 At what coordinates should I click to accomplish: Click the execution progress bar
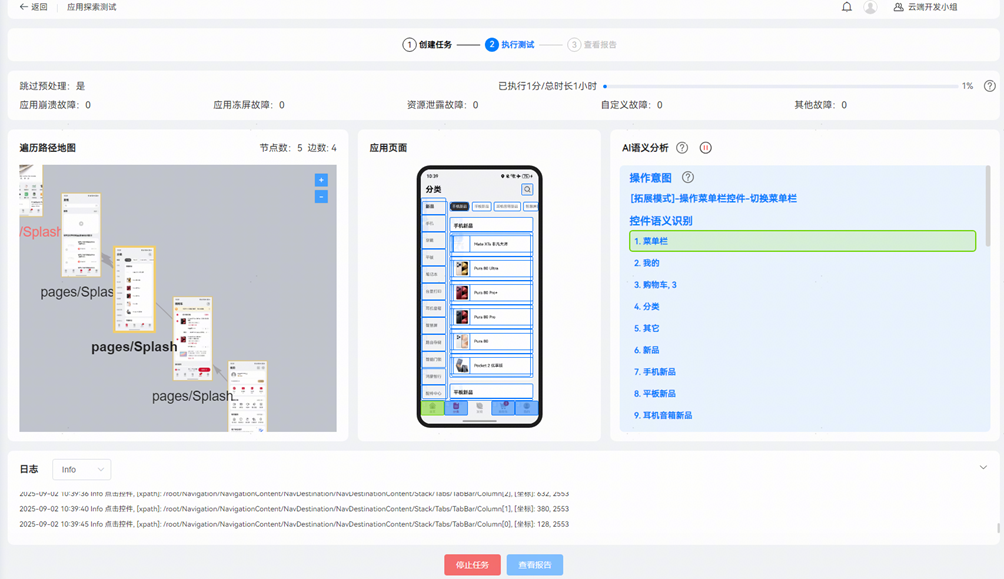pos(780,87)
